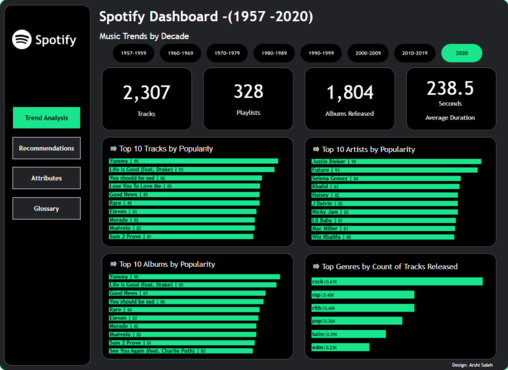Select the Justin Bieber artist bar
The image size is (508, 370).
pyautogui.click(x=396, y=161)
